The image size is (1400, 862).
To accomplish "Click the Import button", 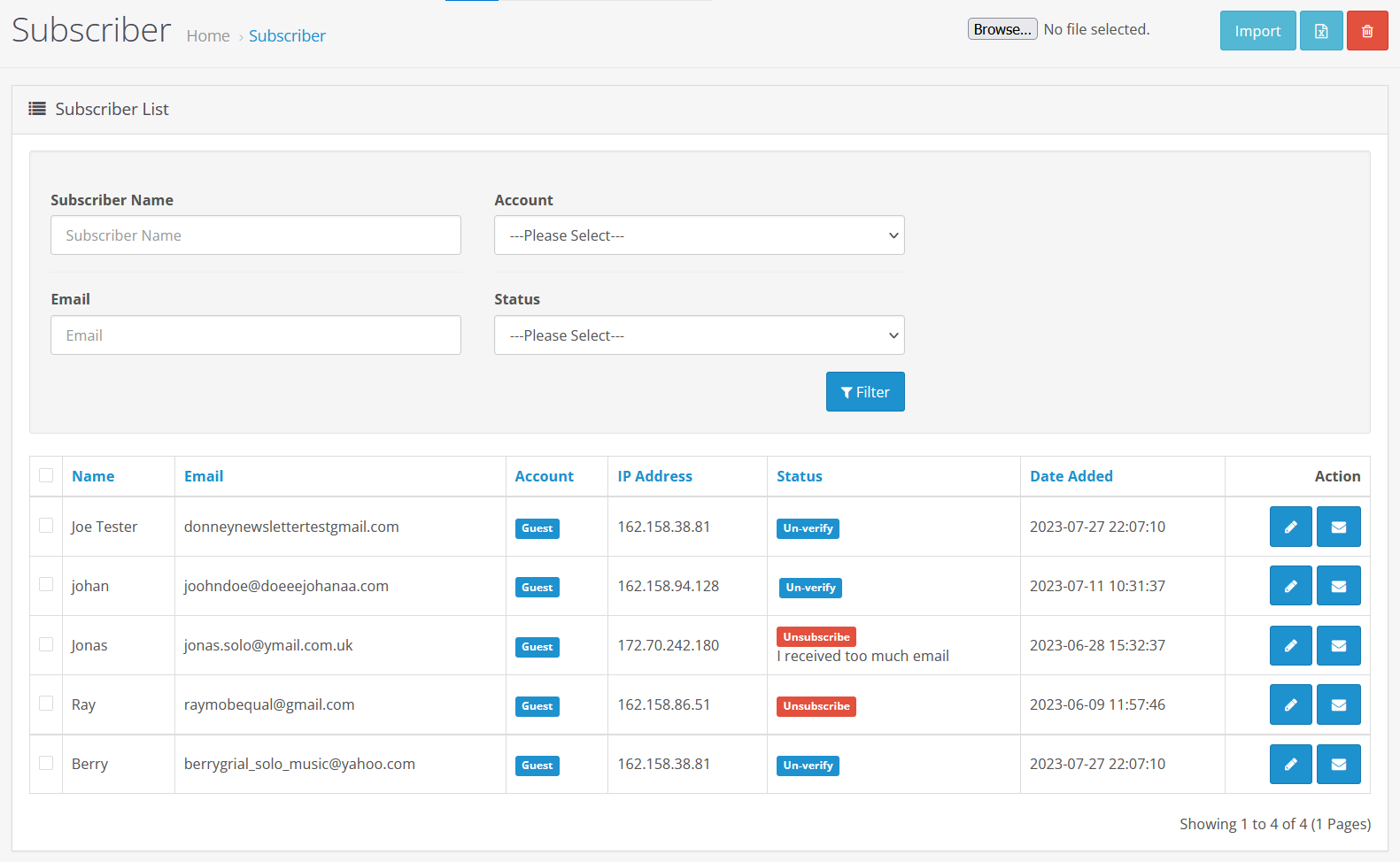I will [x=1257, y=31].
